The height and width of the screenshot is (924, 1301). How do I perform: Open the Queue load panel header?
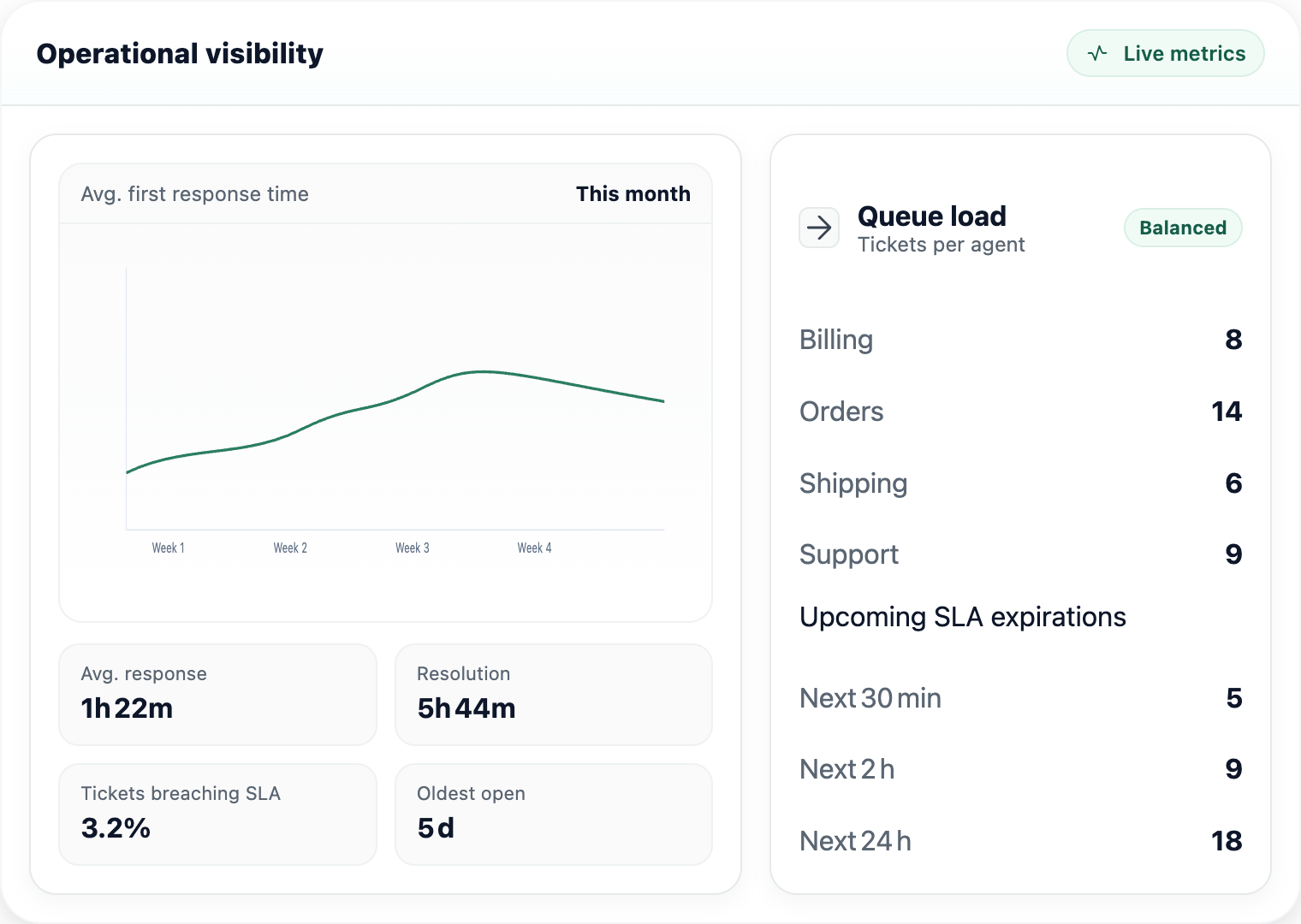(931, 216)
